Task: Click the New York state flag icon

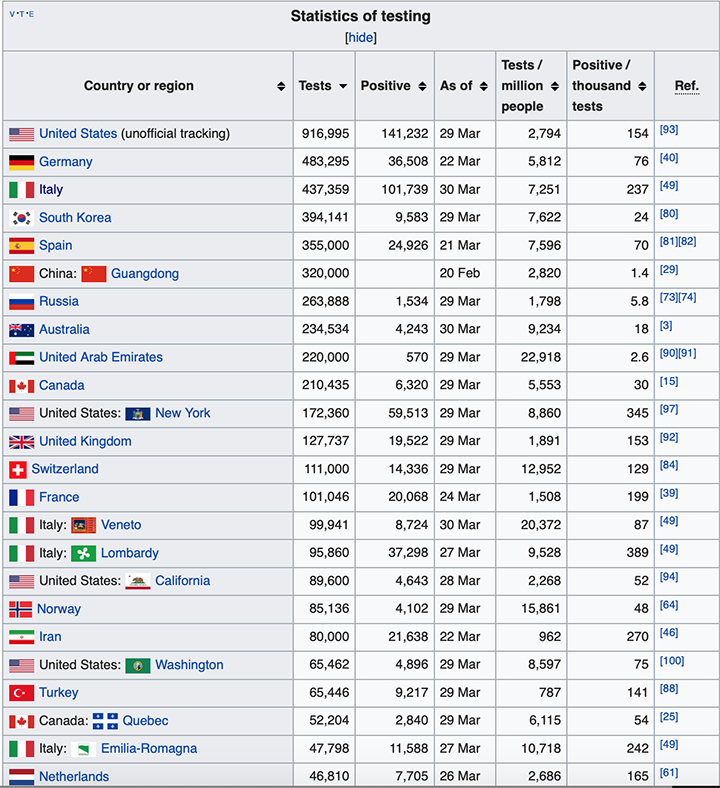Action: pos(138,414)
